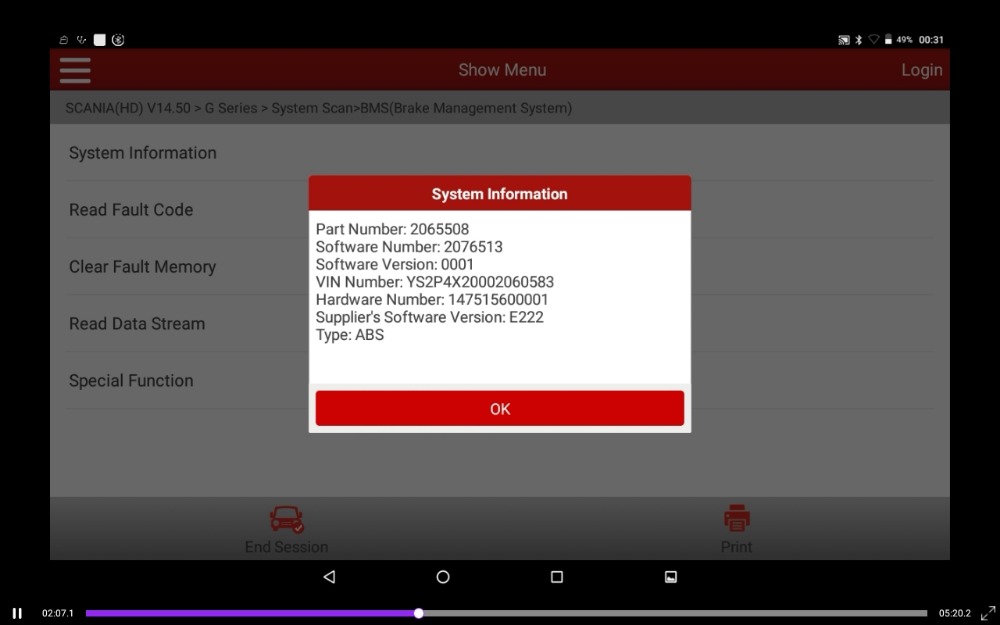Tap the Android back navigation triangle

point(329,577)
